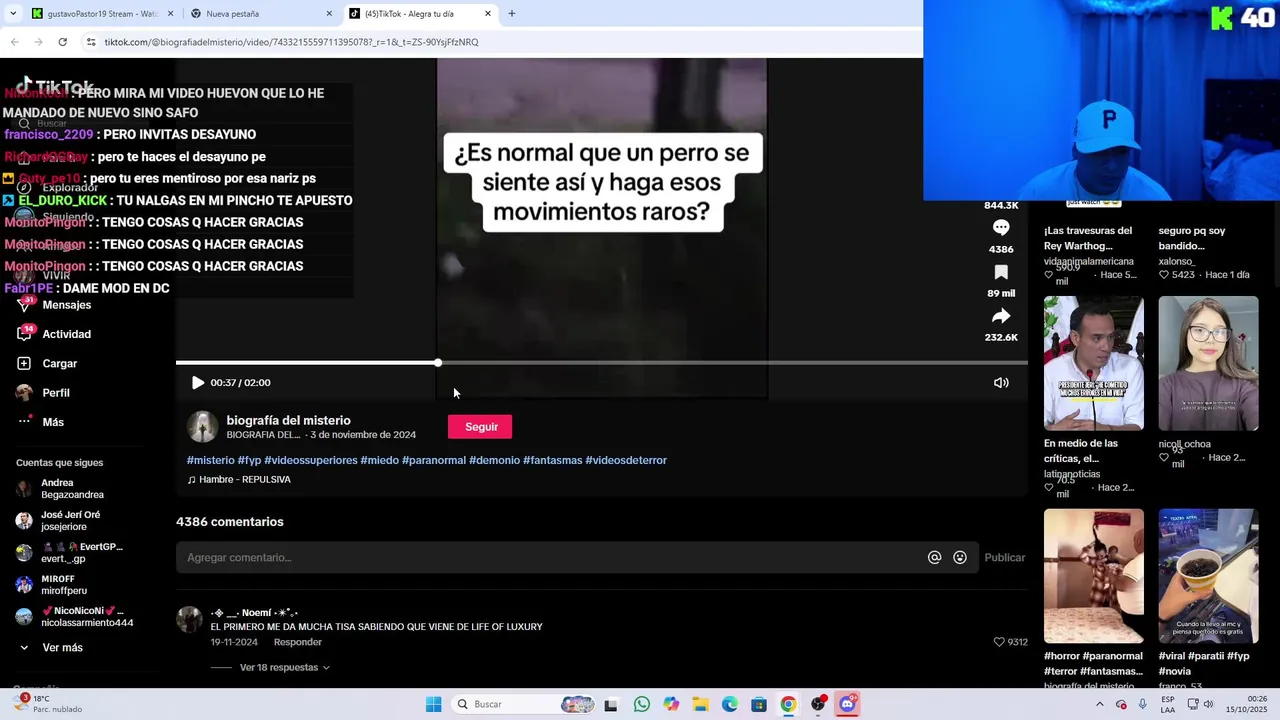Open File Explorer from the taskbar
The image size is (1280, 720).
point(700,704)
